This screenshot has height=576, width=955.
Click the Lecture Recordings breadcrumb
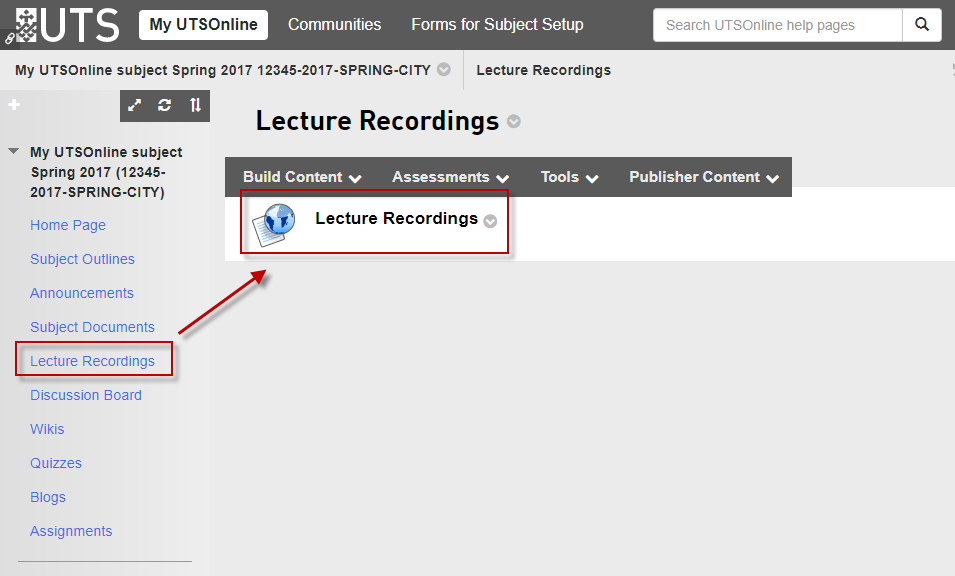pos(543,70)
